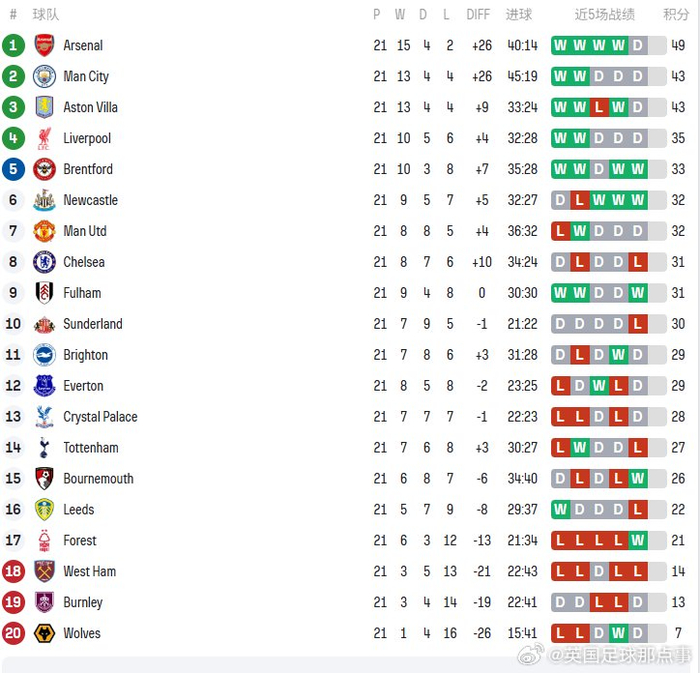Click the 进球 goals column header

click(x=520, y=15)
